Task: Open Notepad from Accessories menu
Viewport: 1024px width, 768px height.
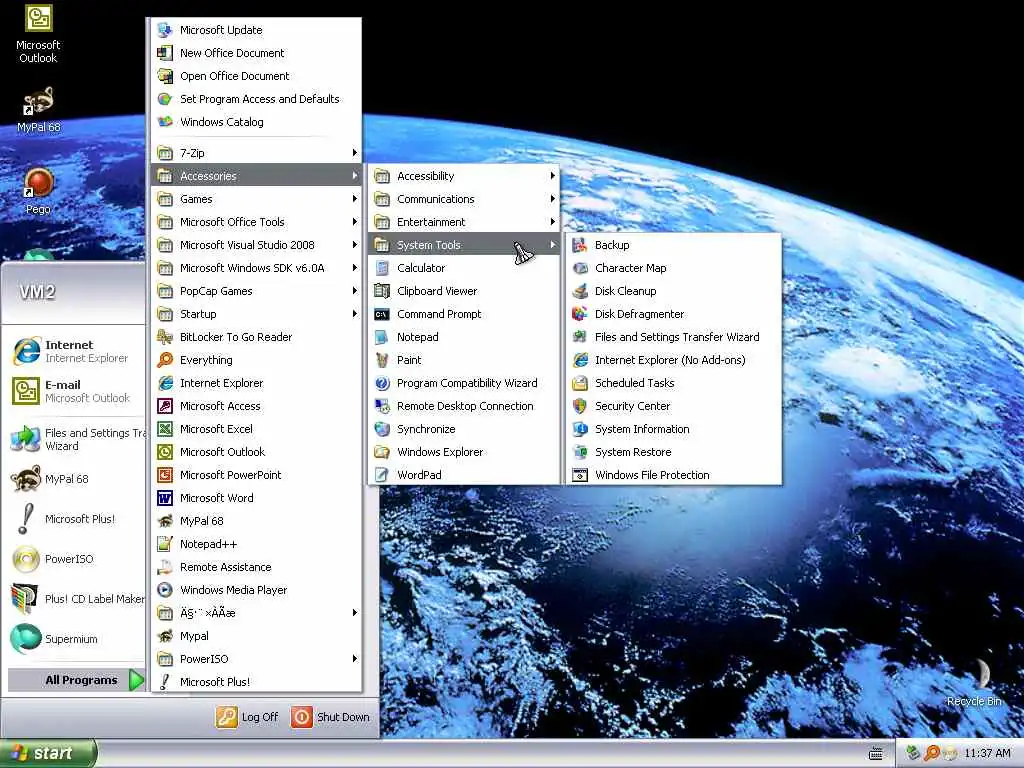Action: (464, 337)
